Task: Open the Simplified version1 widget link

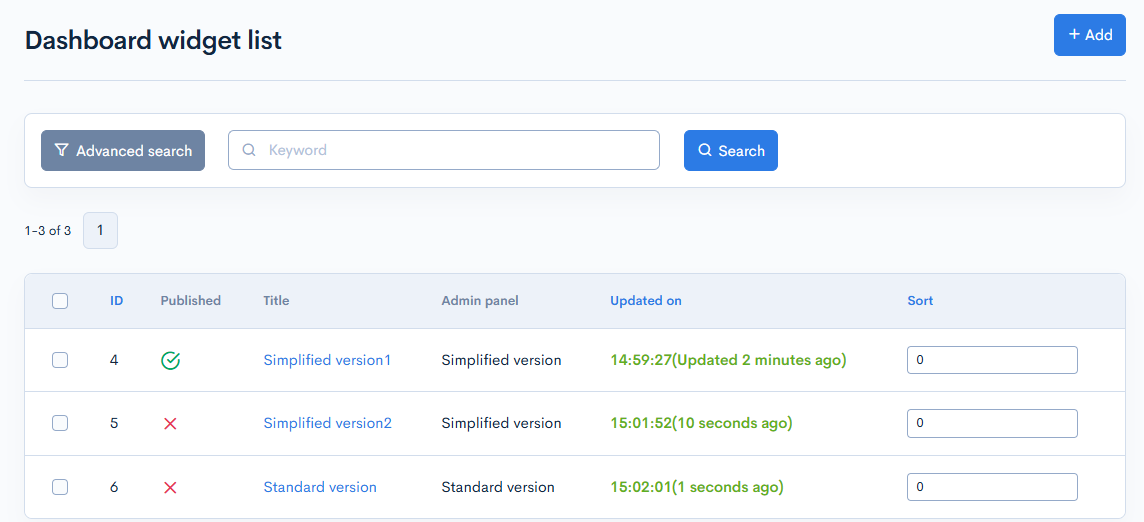Action: point(327,360)
